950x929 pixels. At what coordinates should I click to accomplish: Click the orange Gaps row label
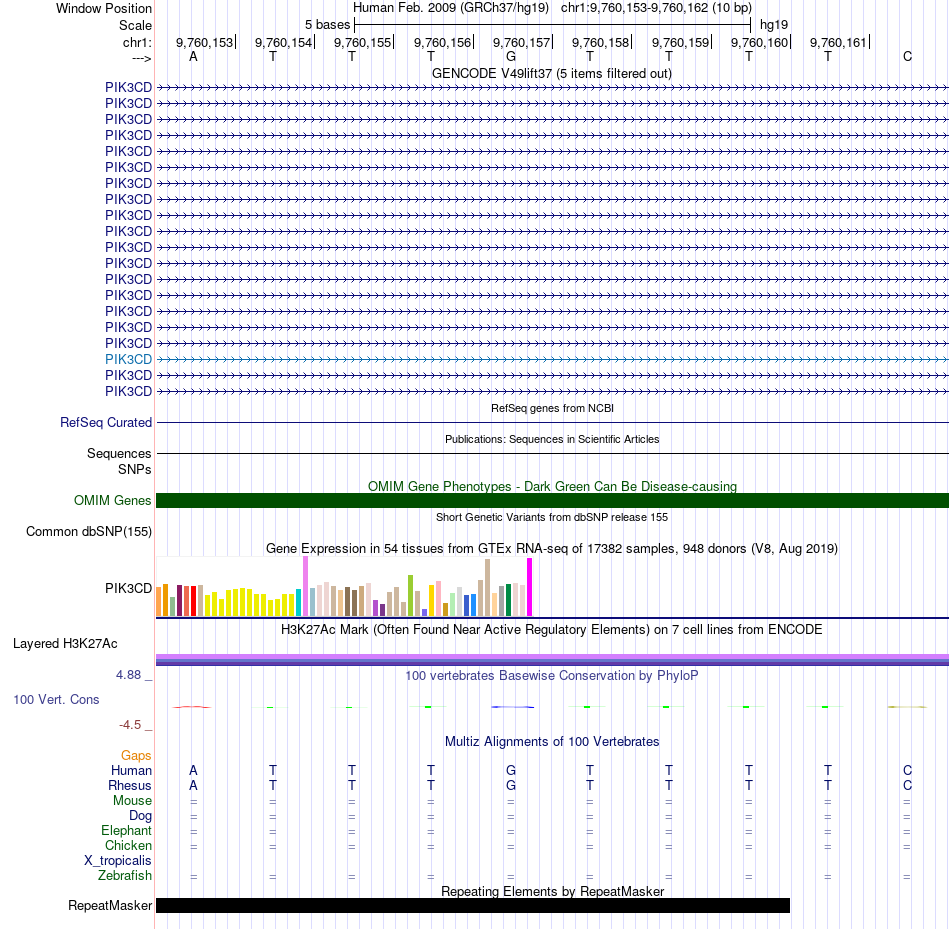[x=136, y=756]
